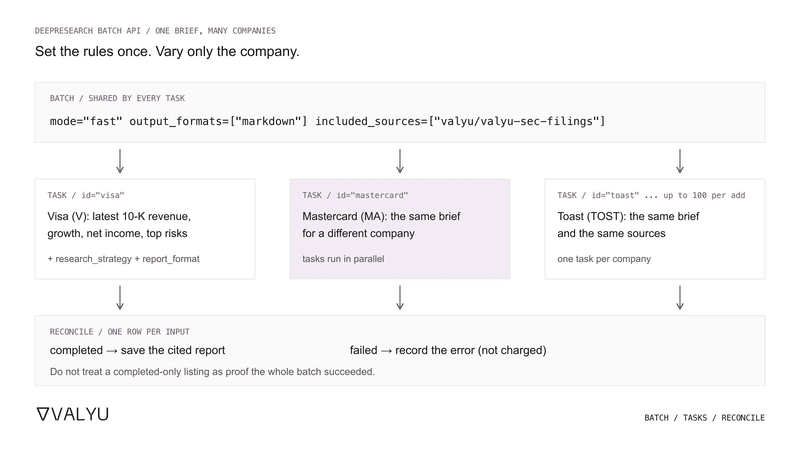Click the arrow pointing down to Visa task
The height and width of the screenshot is (450, 800).
click(120, 161)
